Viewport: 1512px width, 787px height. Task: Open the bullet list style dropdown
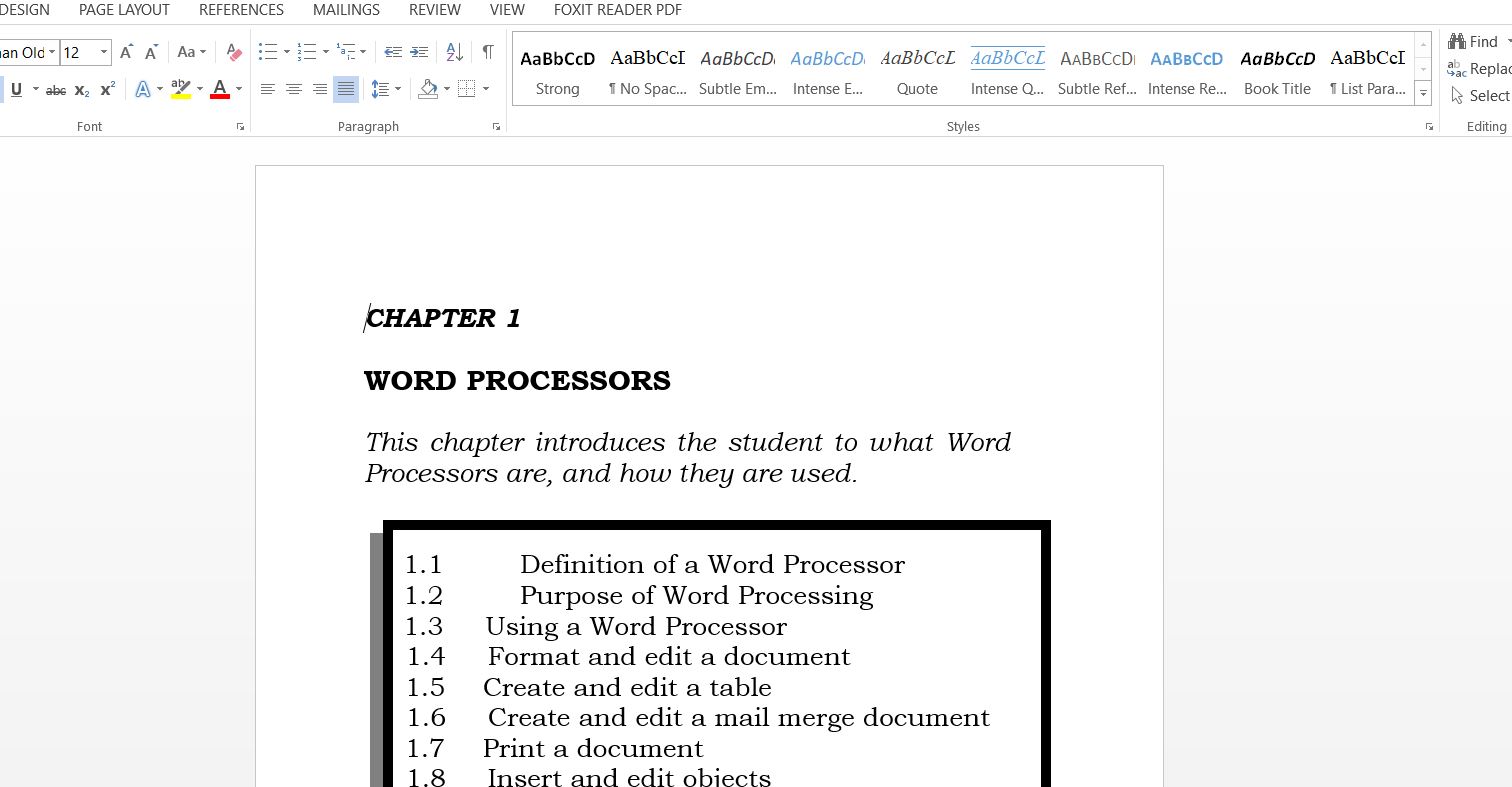click(x=289, y=52)
